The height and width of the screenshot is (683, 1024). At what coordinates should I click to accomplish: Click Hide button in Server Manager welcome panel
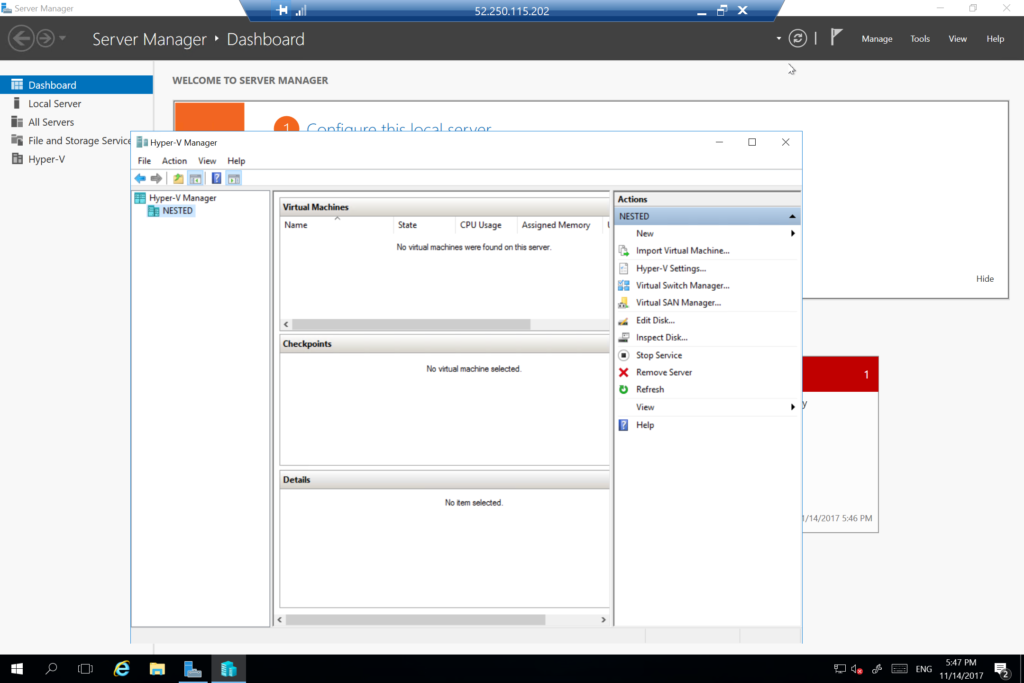[984, 279]
